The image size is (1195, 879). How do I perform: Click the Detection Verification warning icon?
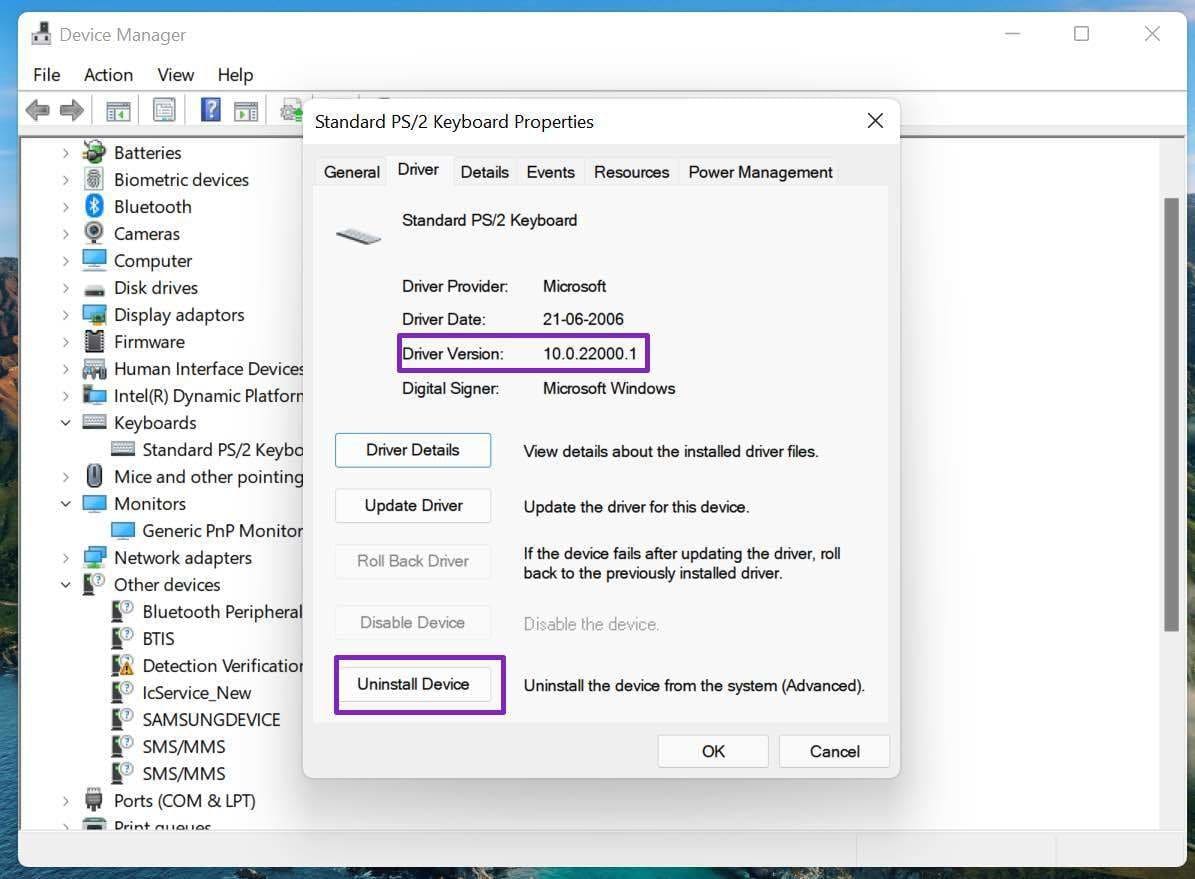point(122,665)
